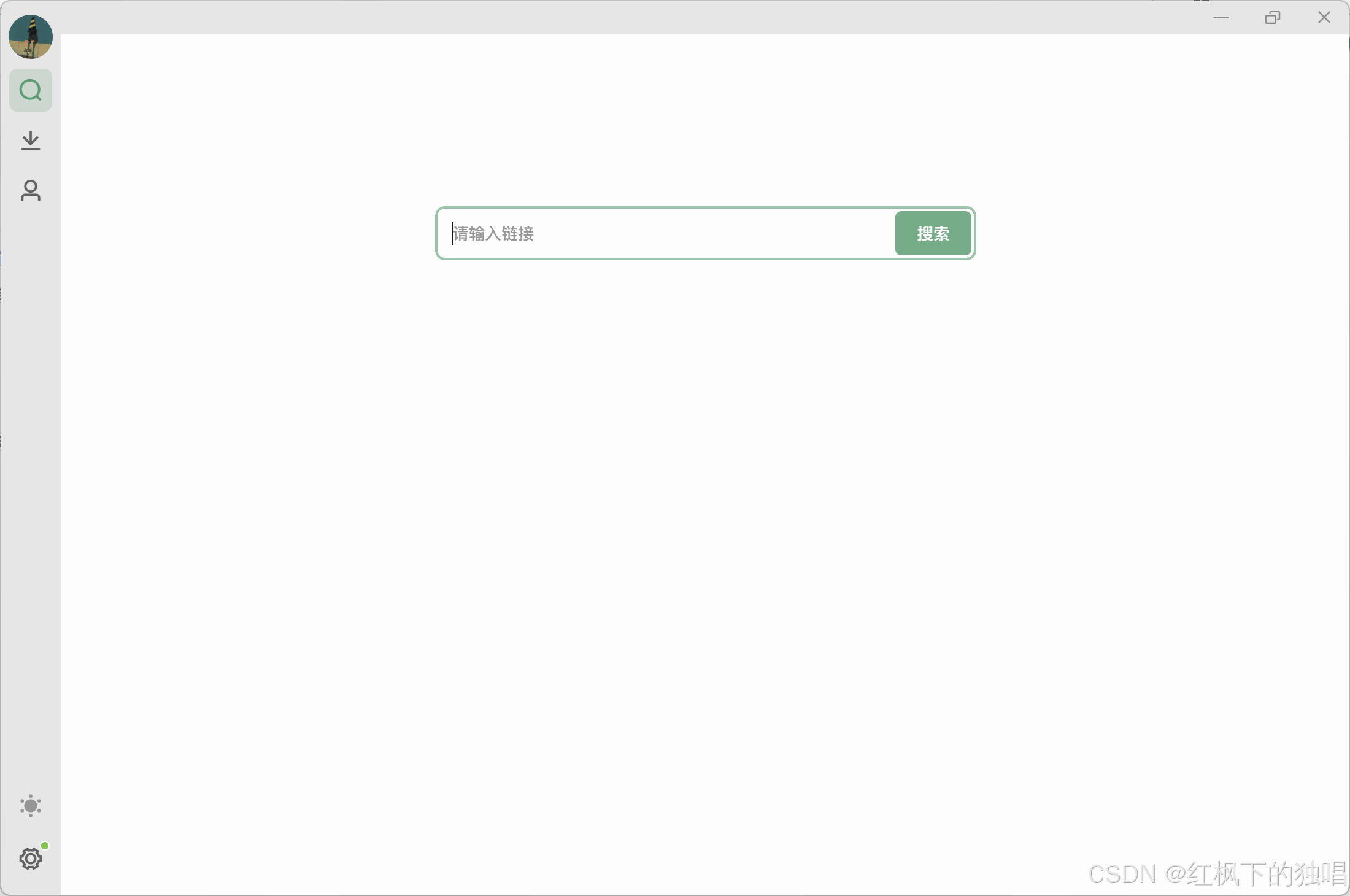The width and height of the screenshot is (1350, 896).
Task: Click the placeholder text 请输入链接
Action: click(494, 234)
